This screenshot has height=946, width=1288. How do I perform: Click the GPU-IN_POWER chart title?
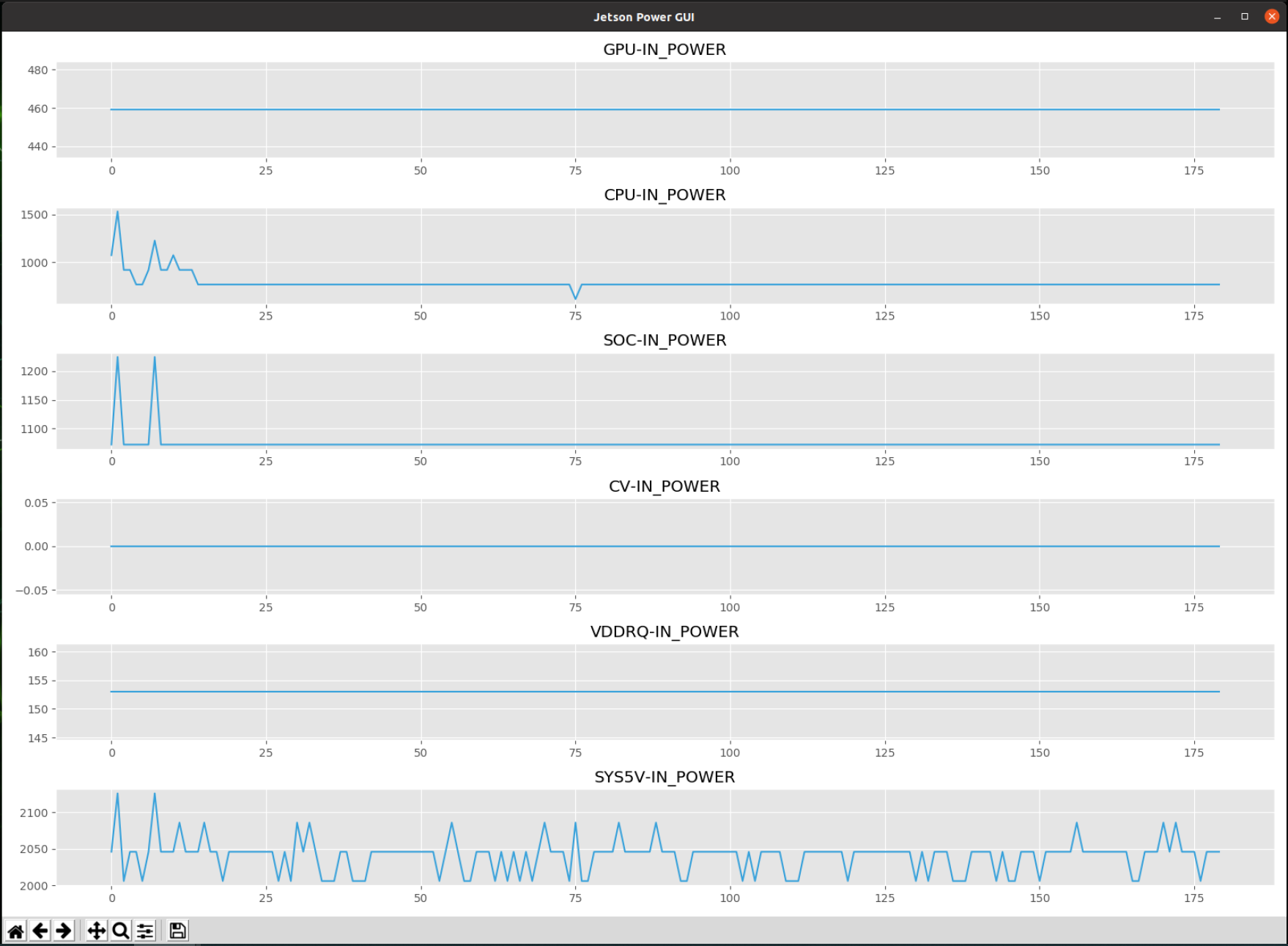[x=665, y=49]
